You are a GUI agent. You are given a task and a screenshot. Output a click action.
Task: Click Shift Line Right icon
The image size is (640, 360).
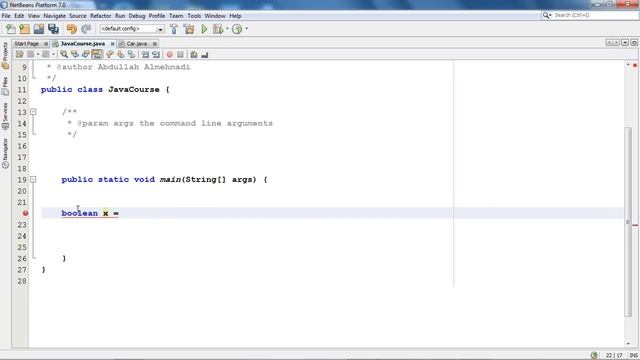point(156,54)
